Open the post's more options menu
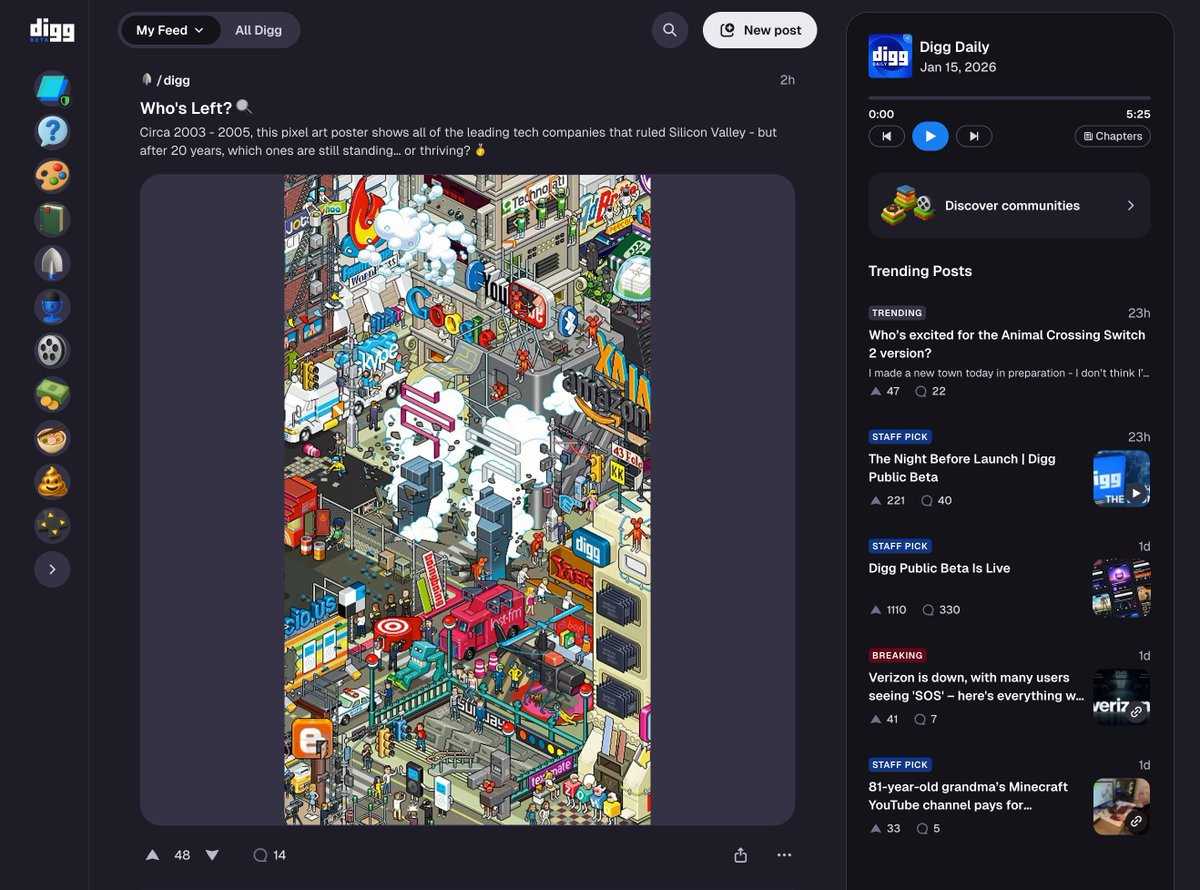This screenshot has width=1200, height=890. 784,855
